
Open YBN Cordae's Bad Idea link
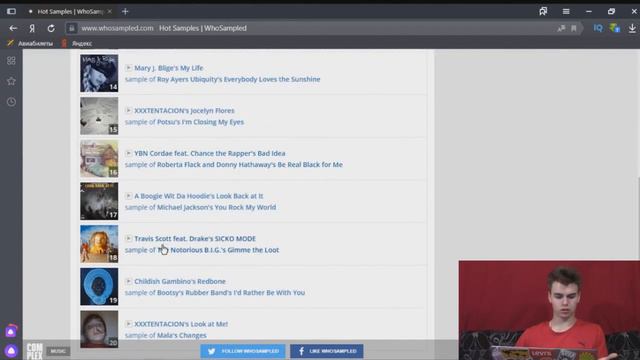point(210,153)
